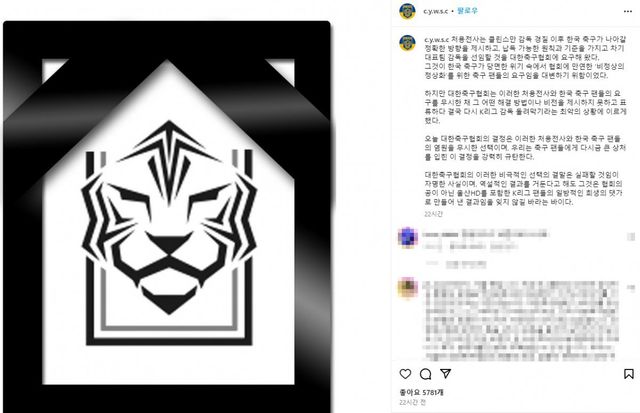
Task: Open the c.y.w.s.c username in header
Action: [x=435, y=11]
